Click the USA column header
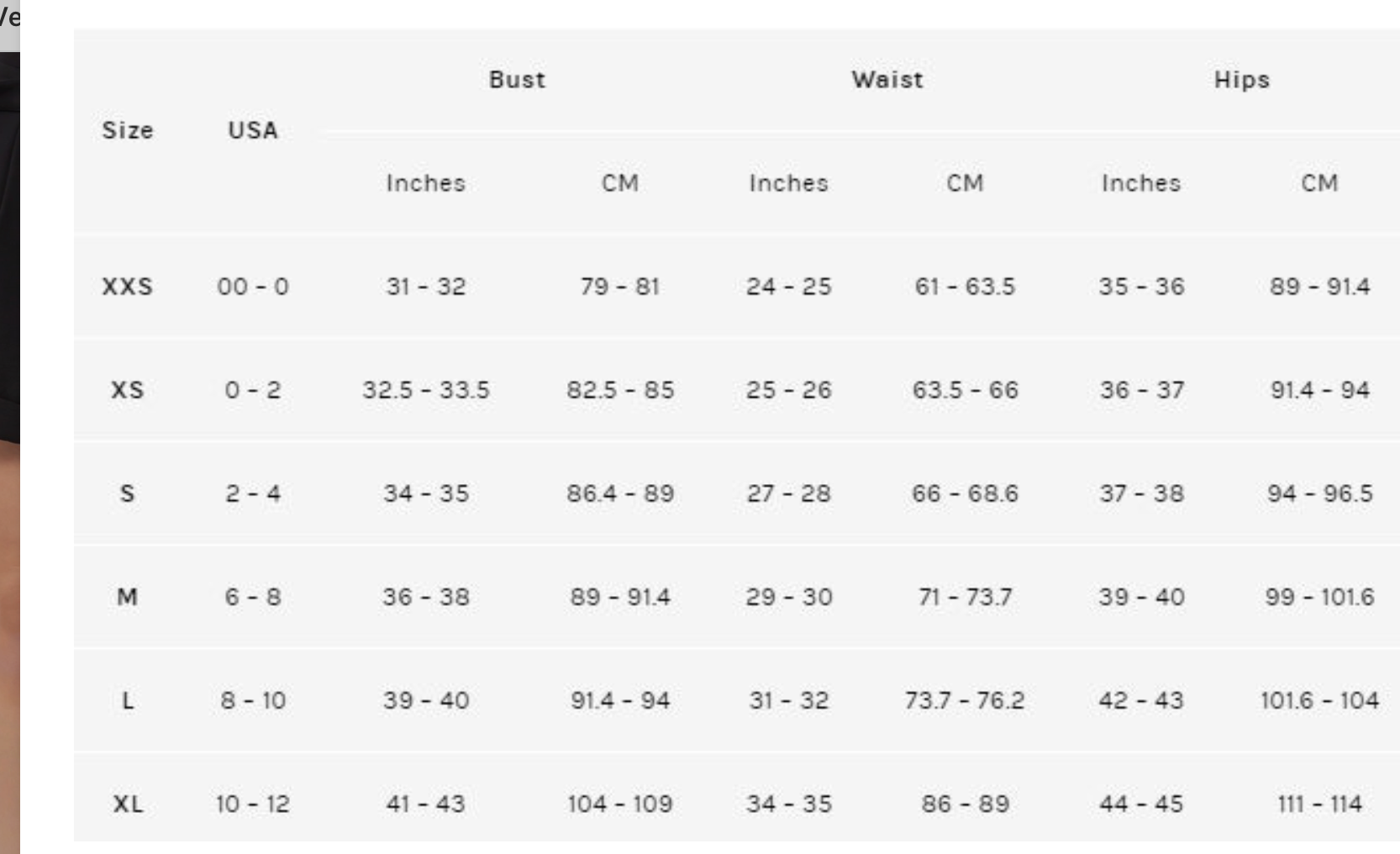 point(253,130)
